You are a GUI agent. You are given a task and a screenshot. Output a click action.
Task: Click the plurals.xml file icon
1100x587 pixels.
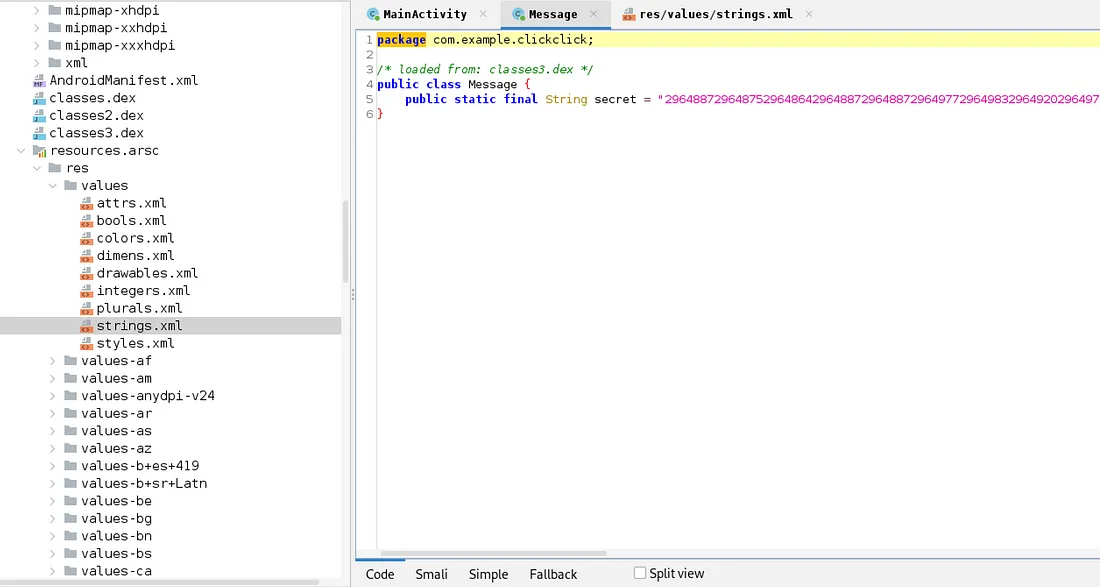point(86,309)
